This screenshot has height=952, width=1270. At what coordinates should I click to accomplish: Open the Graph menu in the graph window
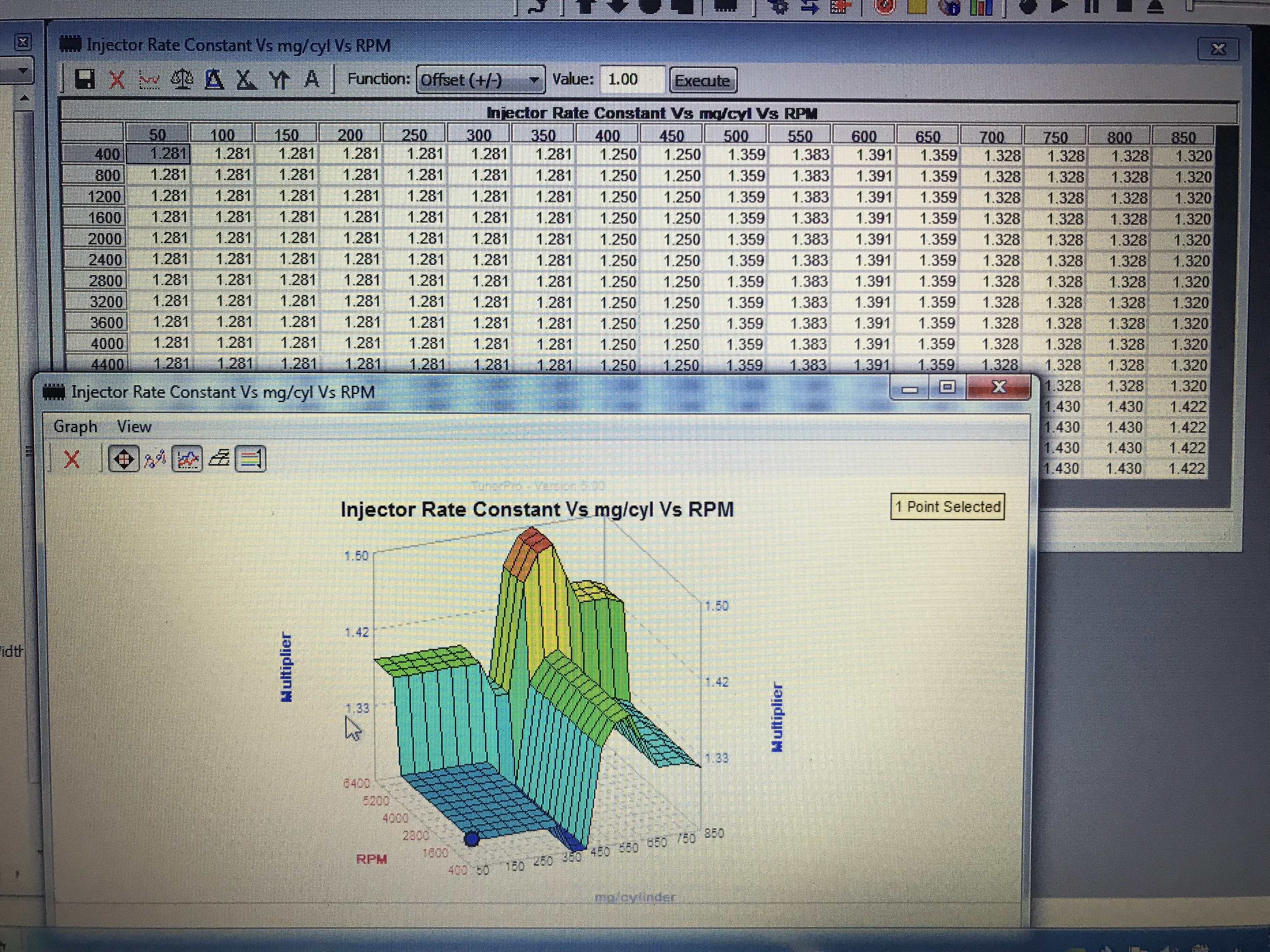point(75,426)
